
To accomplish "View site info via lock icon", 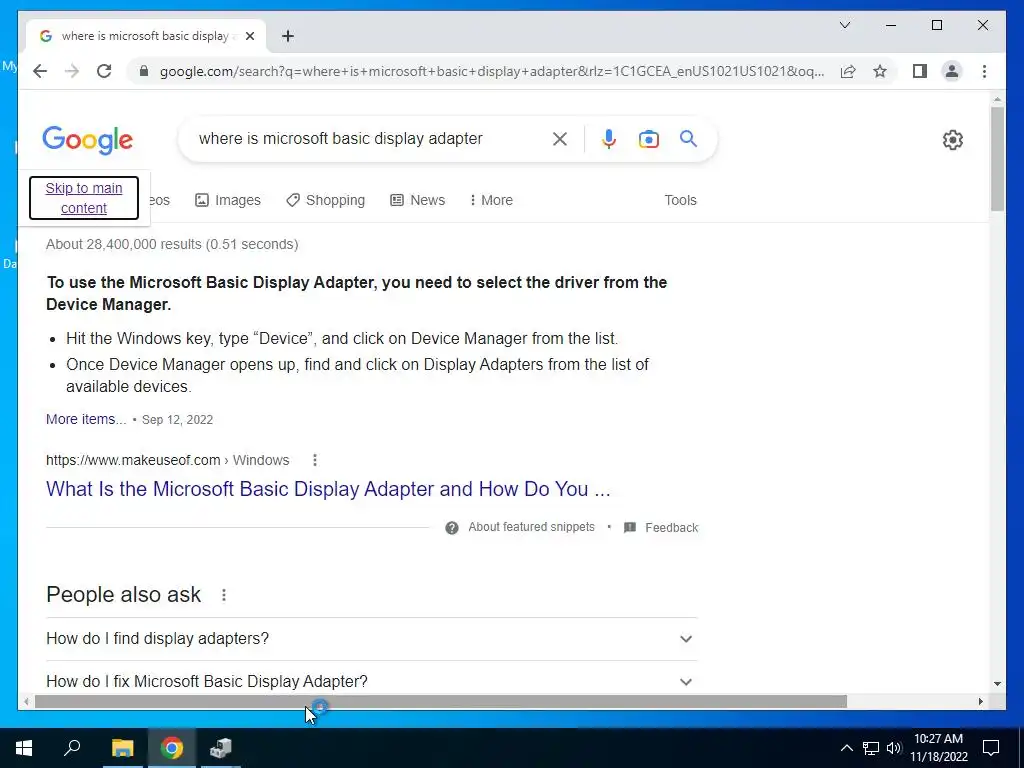I will tap(144, 71).
